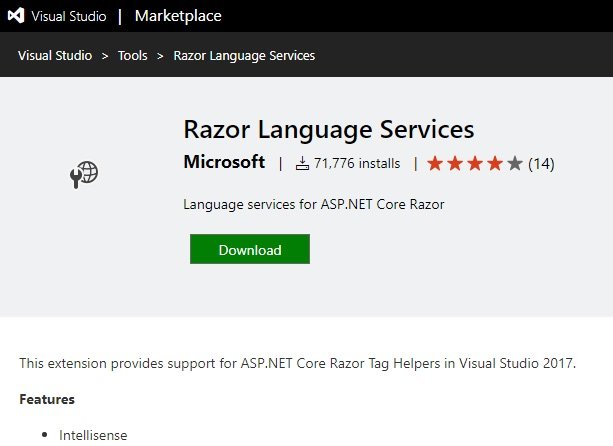Select the '71,776 installs' text
The image size is (613, 446).
coord(357,163)
